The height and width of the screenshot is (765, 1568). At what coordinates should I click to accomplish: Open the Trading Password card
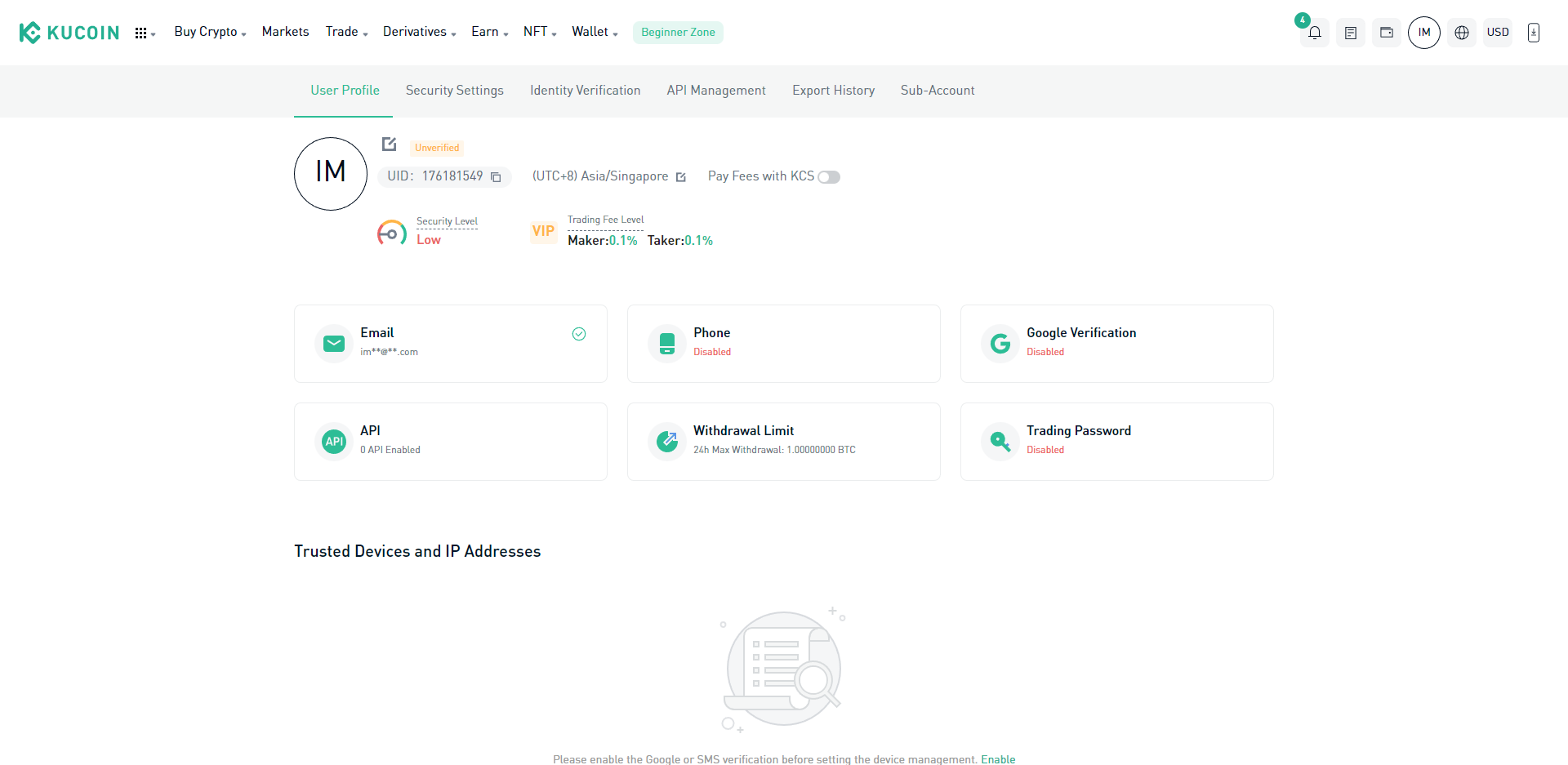1117,442
